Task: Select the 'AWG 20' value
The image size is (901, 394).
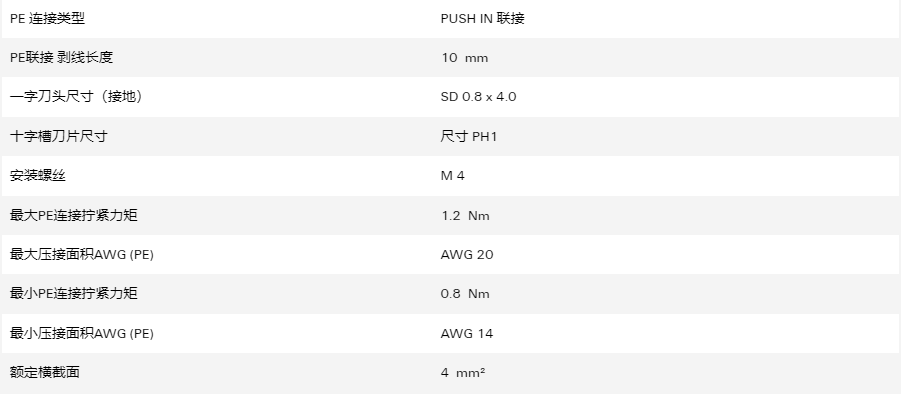Action: pos(467,254)
